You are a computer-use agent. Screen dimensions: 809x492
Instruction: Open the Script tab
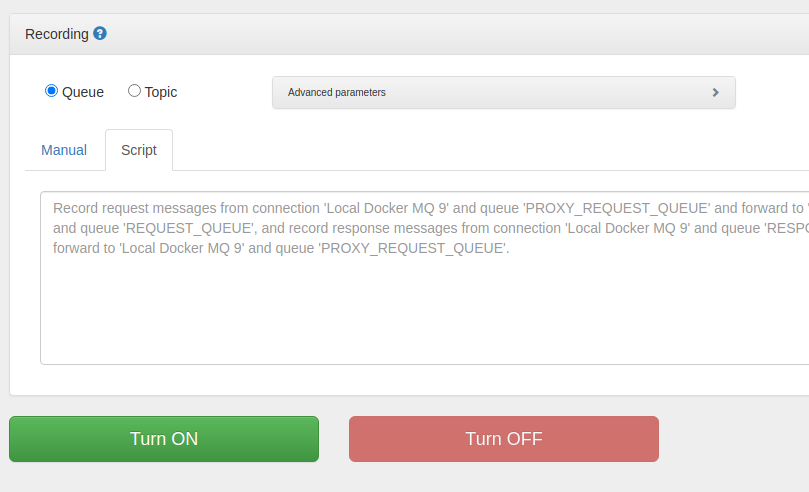[139, 150]
